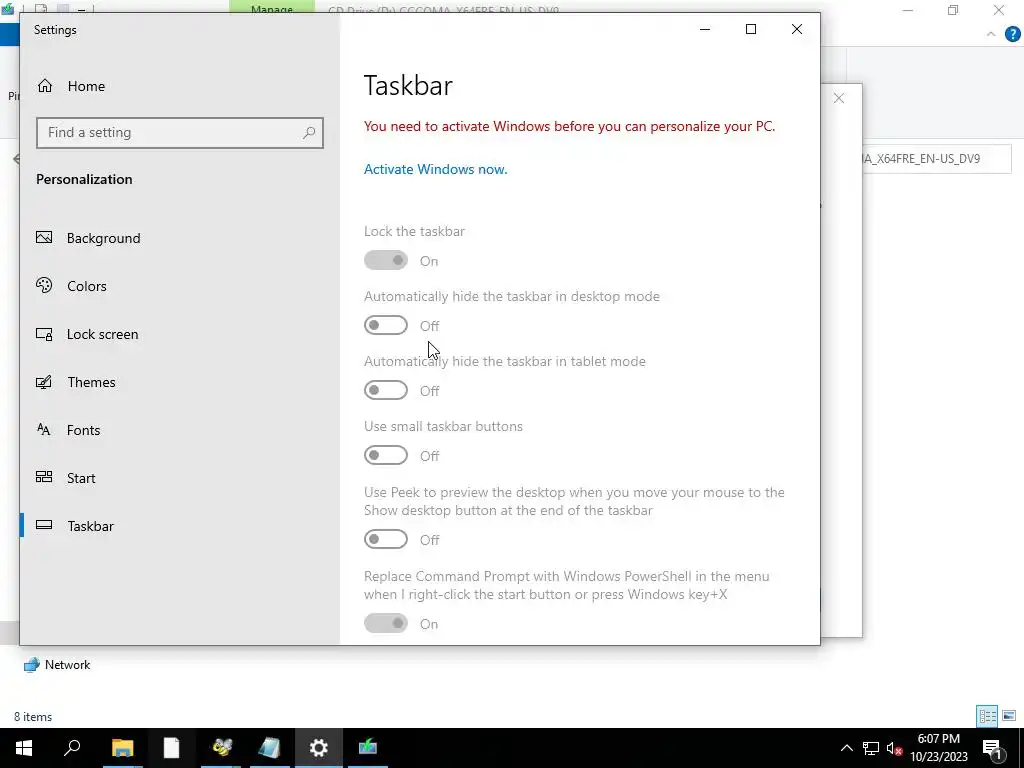Maximize the Settings window
1024x768 pixels.
coord(751,29)
